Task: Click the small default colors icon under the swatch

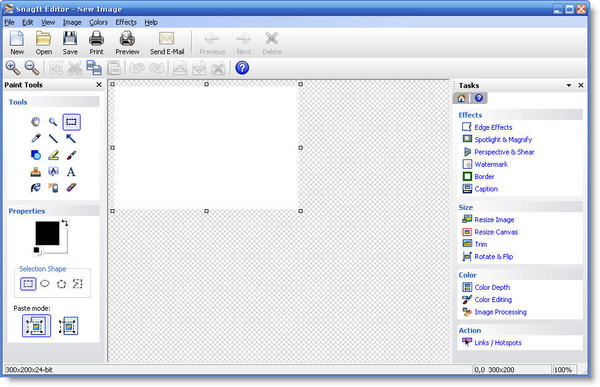Action: (37, 250)
